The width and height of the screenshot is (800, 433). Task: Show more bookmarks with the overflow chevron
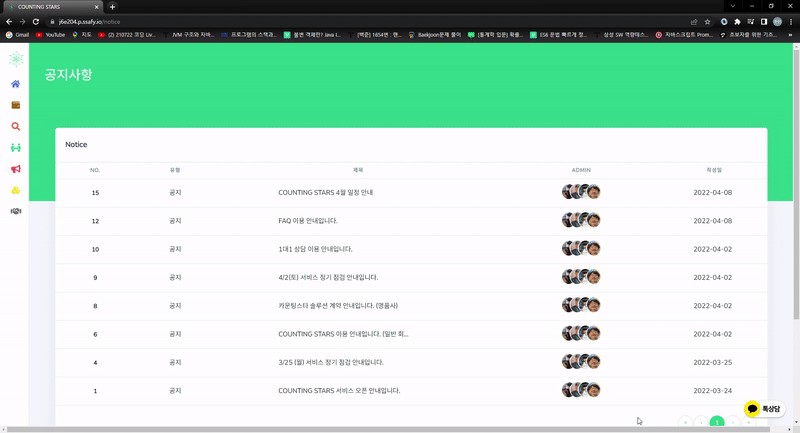point(790,35)
